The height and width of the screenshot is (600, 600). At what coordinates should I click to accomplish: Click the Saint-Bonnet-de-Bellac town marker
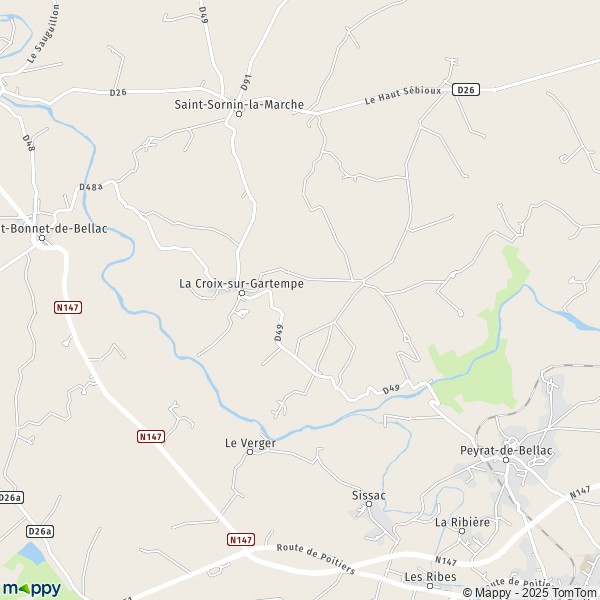click(42, 238)
